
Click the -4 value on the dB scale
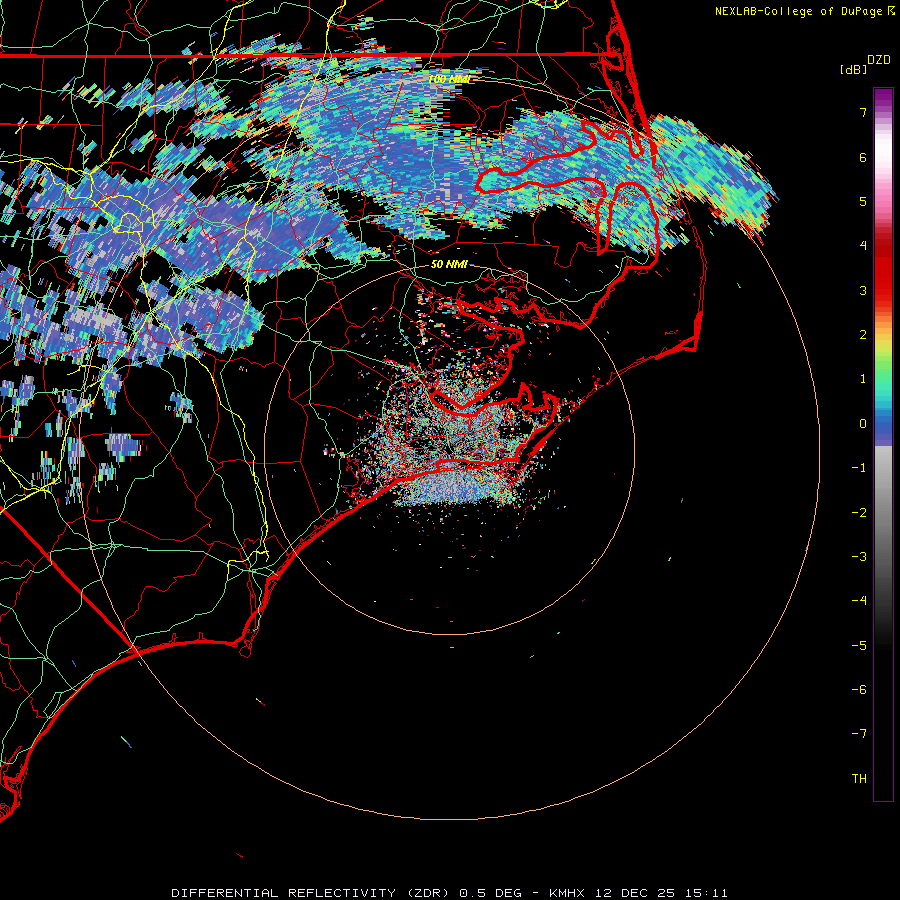coord(859,601)
